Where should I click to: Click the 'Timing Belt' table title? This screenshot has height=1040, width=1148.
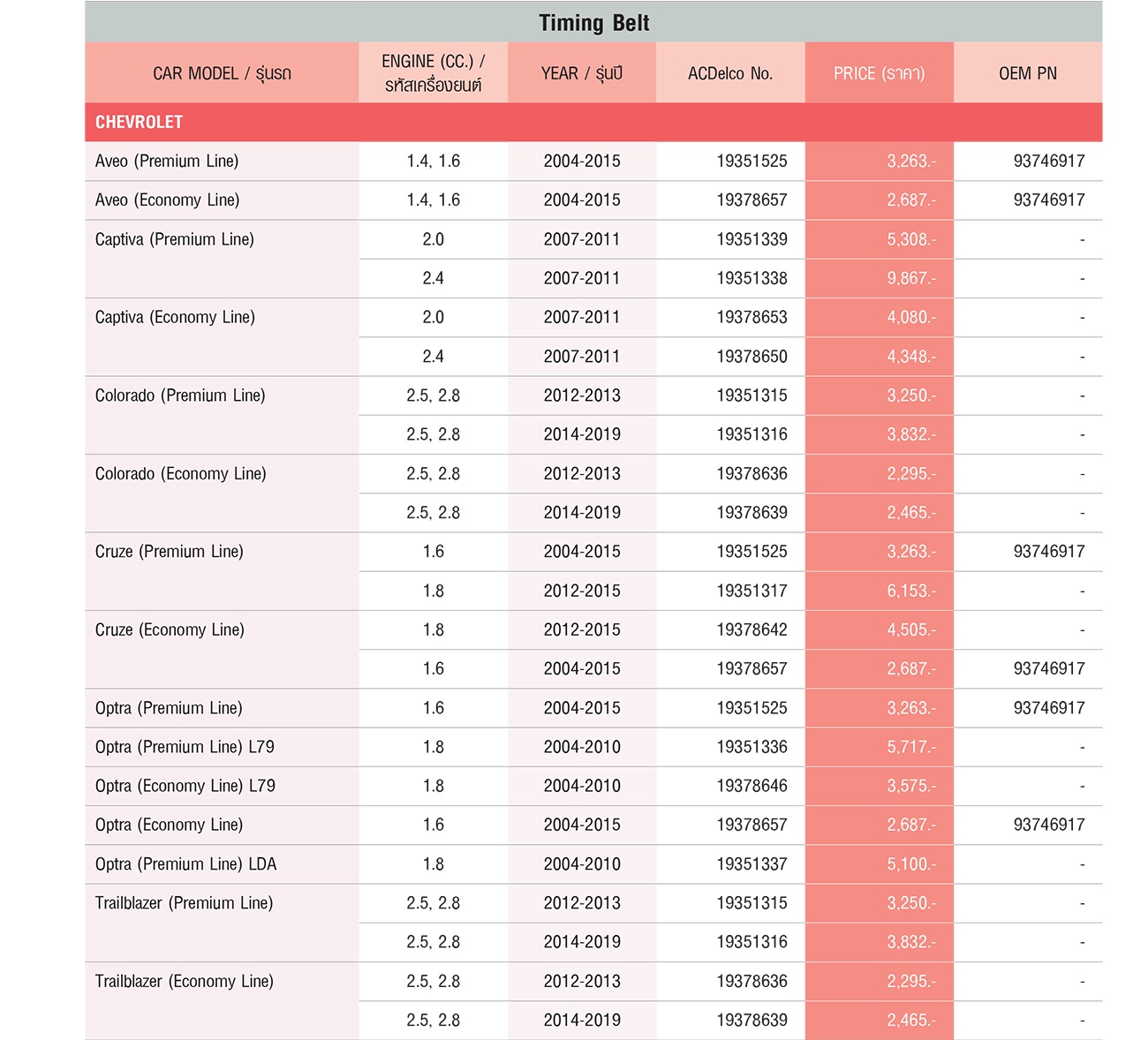pyautogui.click(x=593, y=23)
